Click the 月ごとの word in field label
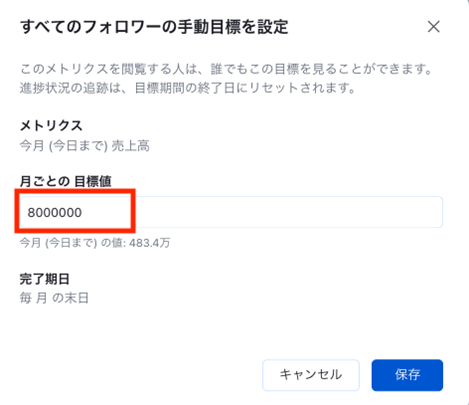Viewport: 469px width, 405px height. 45,181
